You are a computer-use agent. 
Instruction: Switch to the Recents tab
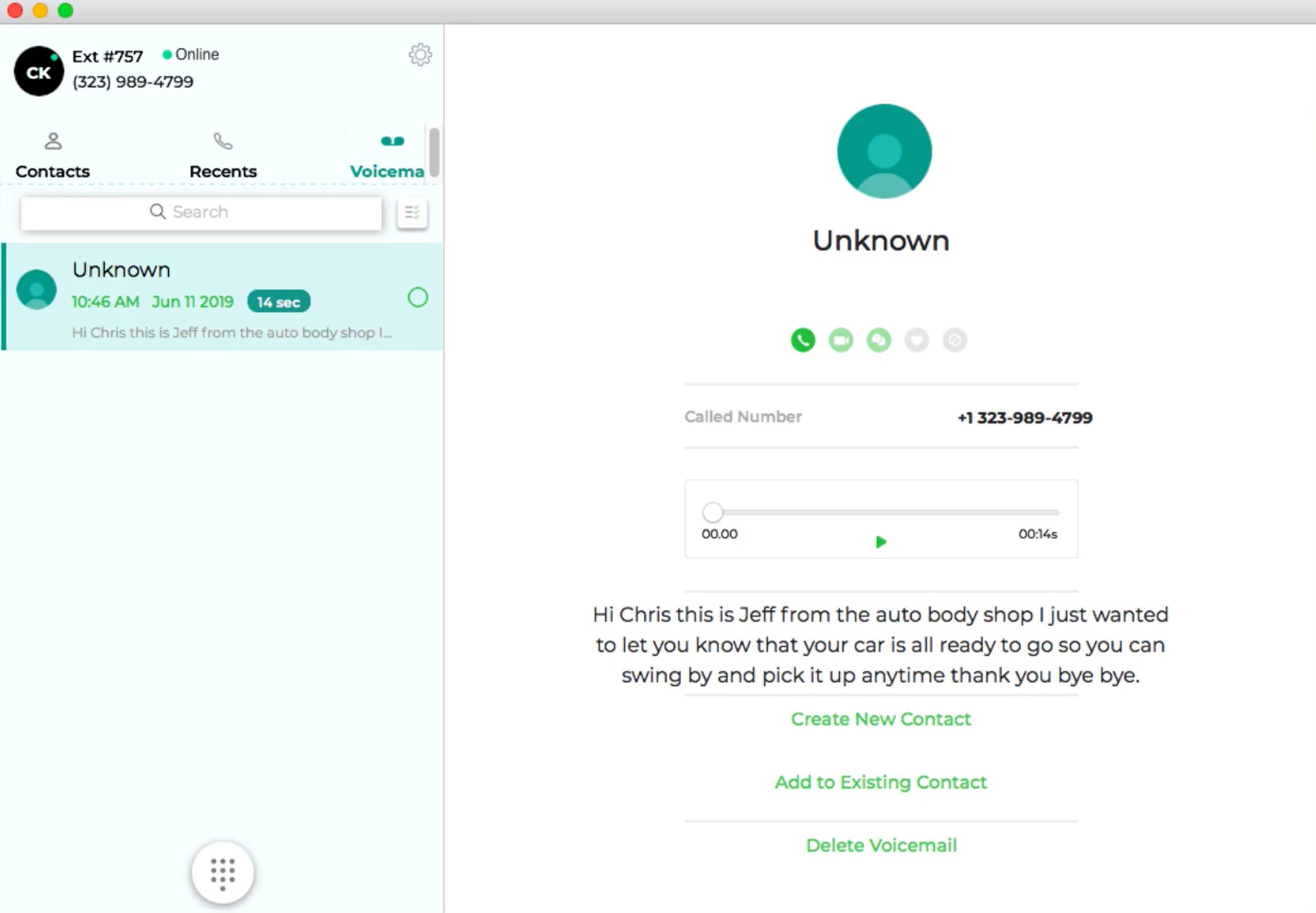coord(222,154)
